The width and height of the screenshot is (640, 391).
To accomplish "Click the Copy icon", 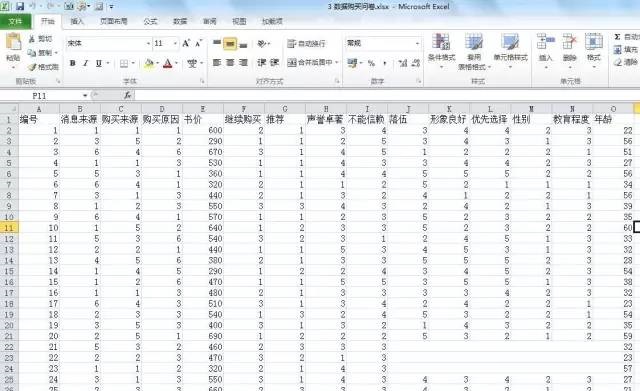I will point(33,53).
